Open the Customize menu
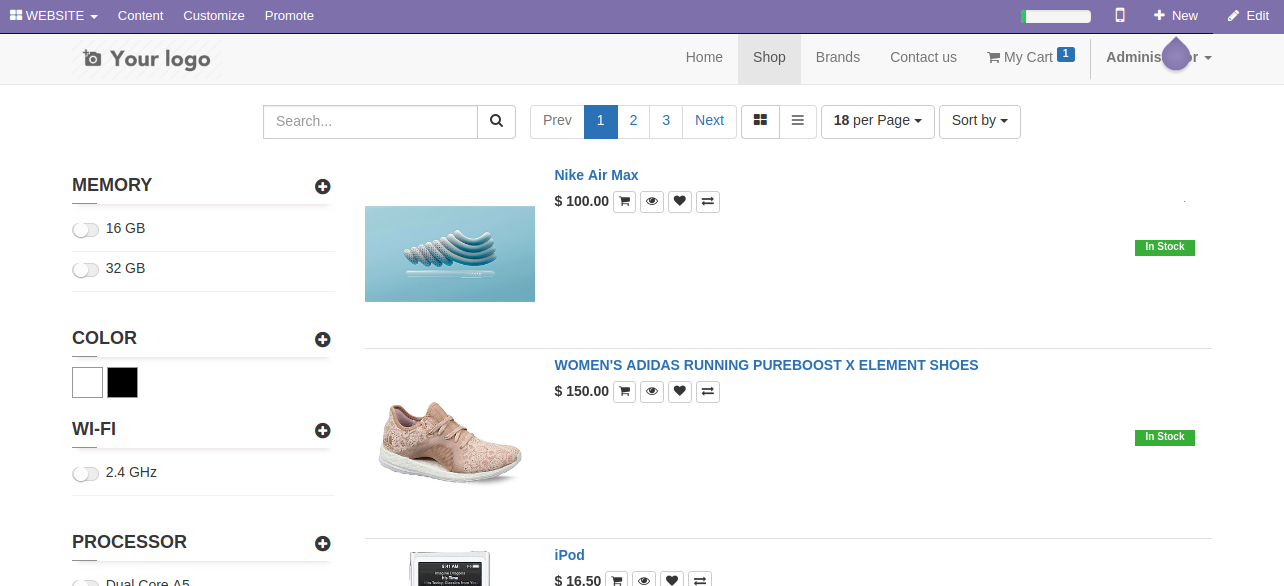The width and height of the screenshot is (1284, 586). tap(214, 16)
